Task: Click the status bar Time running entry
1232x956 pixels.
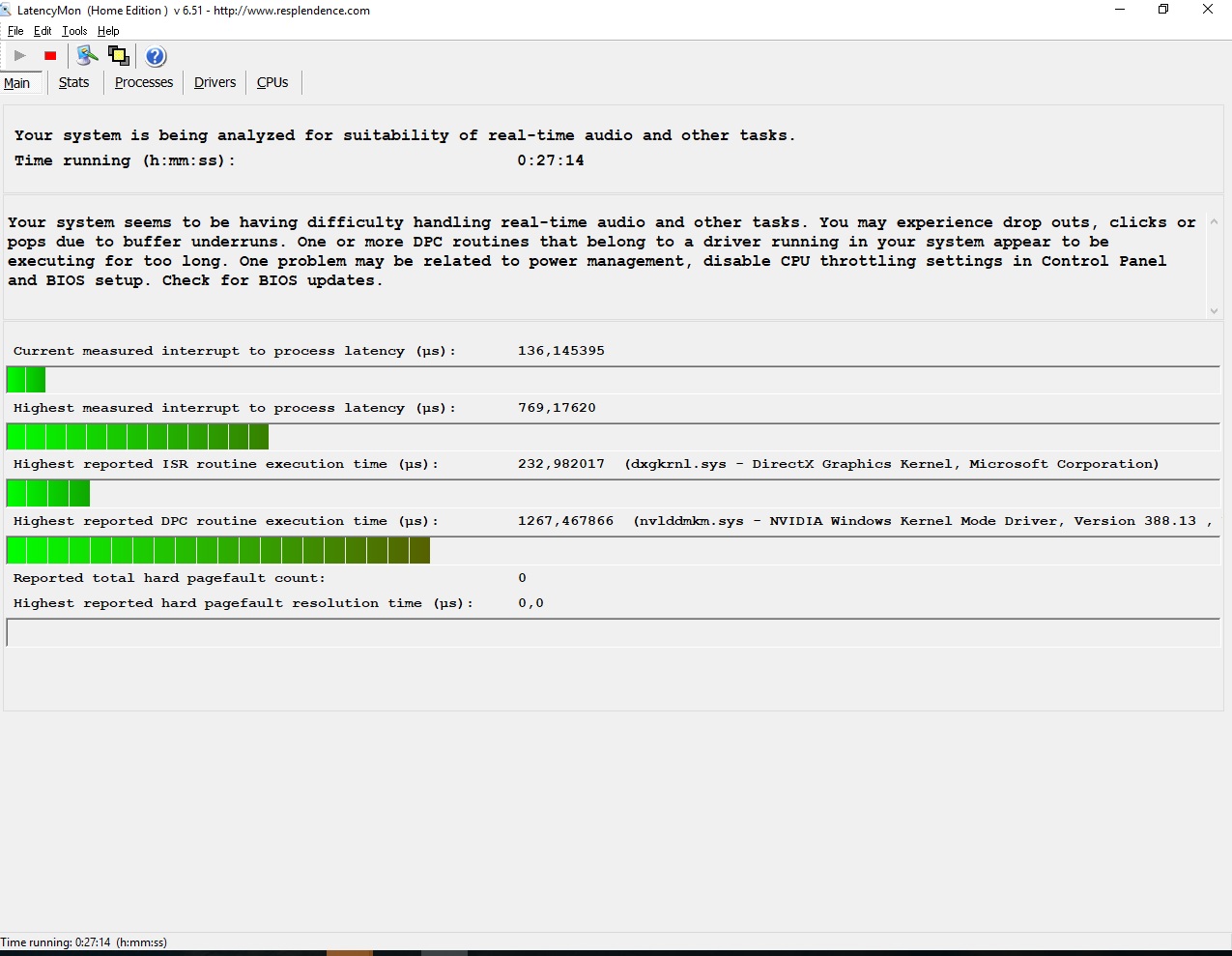Action: pos(84,942)
